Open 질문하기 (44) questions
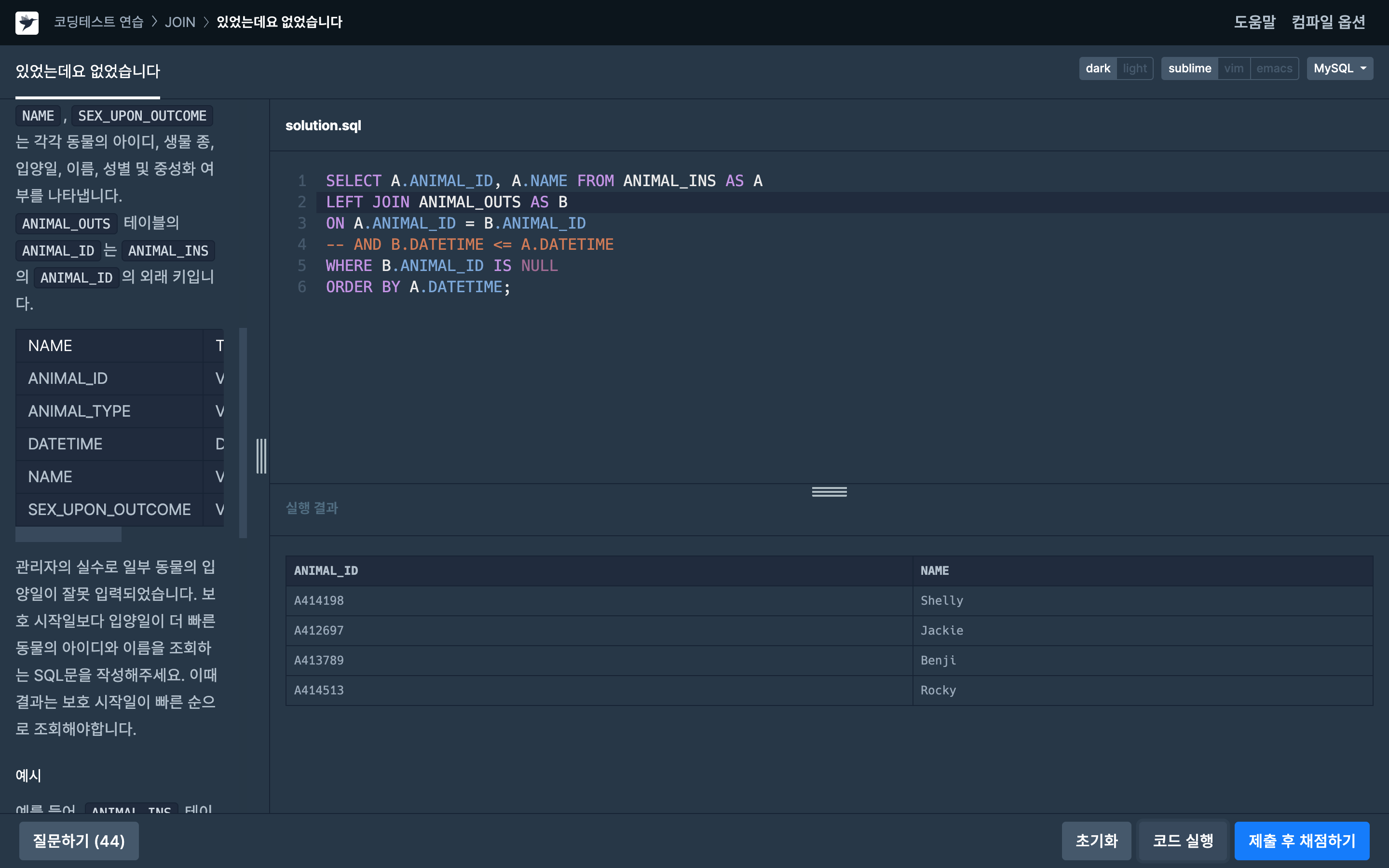Screen dimensions: 1389x868 coord(79,841)
